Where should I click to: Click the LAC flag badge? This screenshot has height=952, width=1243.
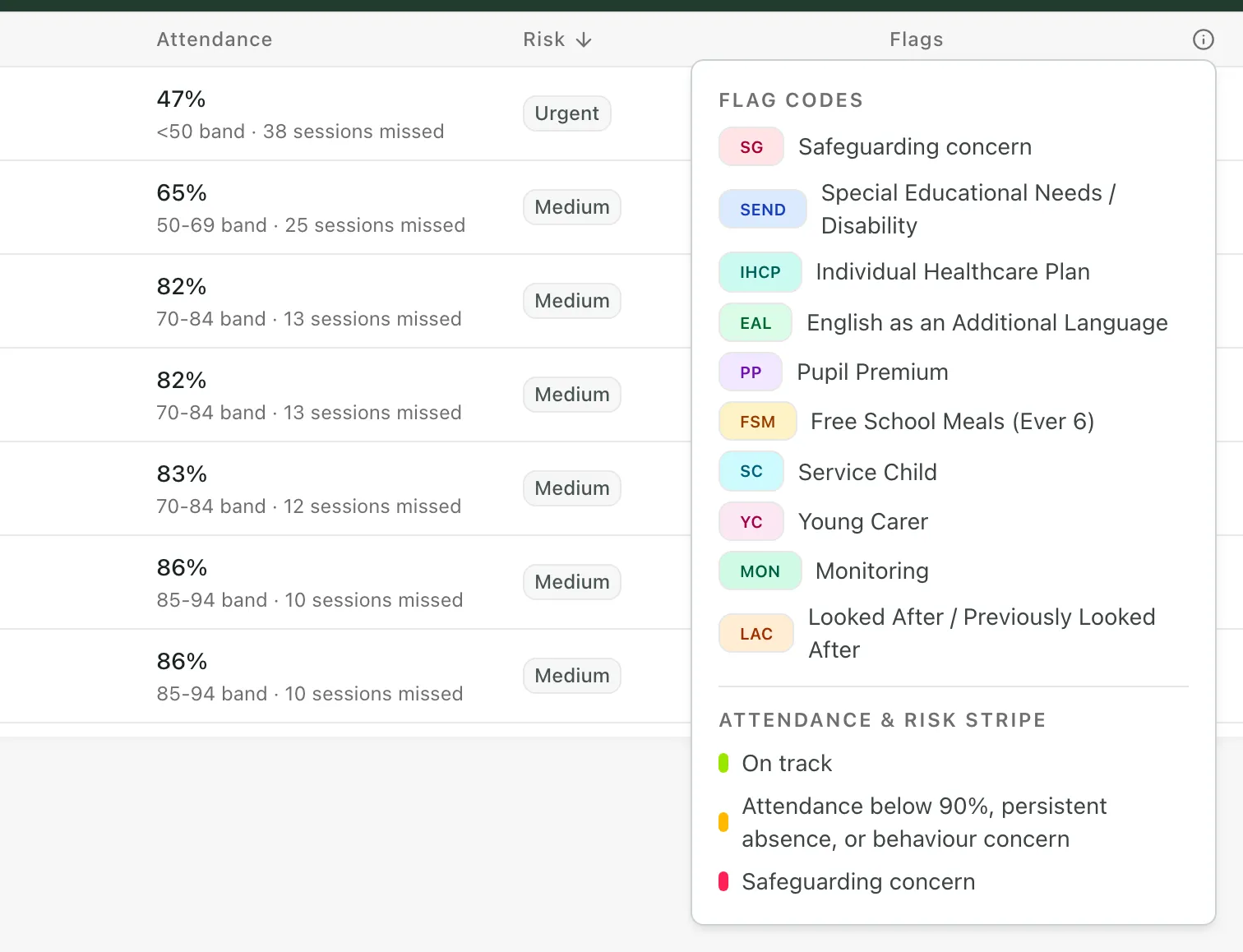[x=756, y=634]
